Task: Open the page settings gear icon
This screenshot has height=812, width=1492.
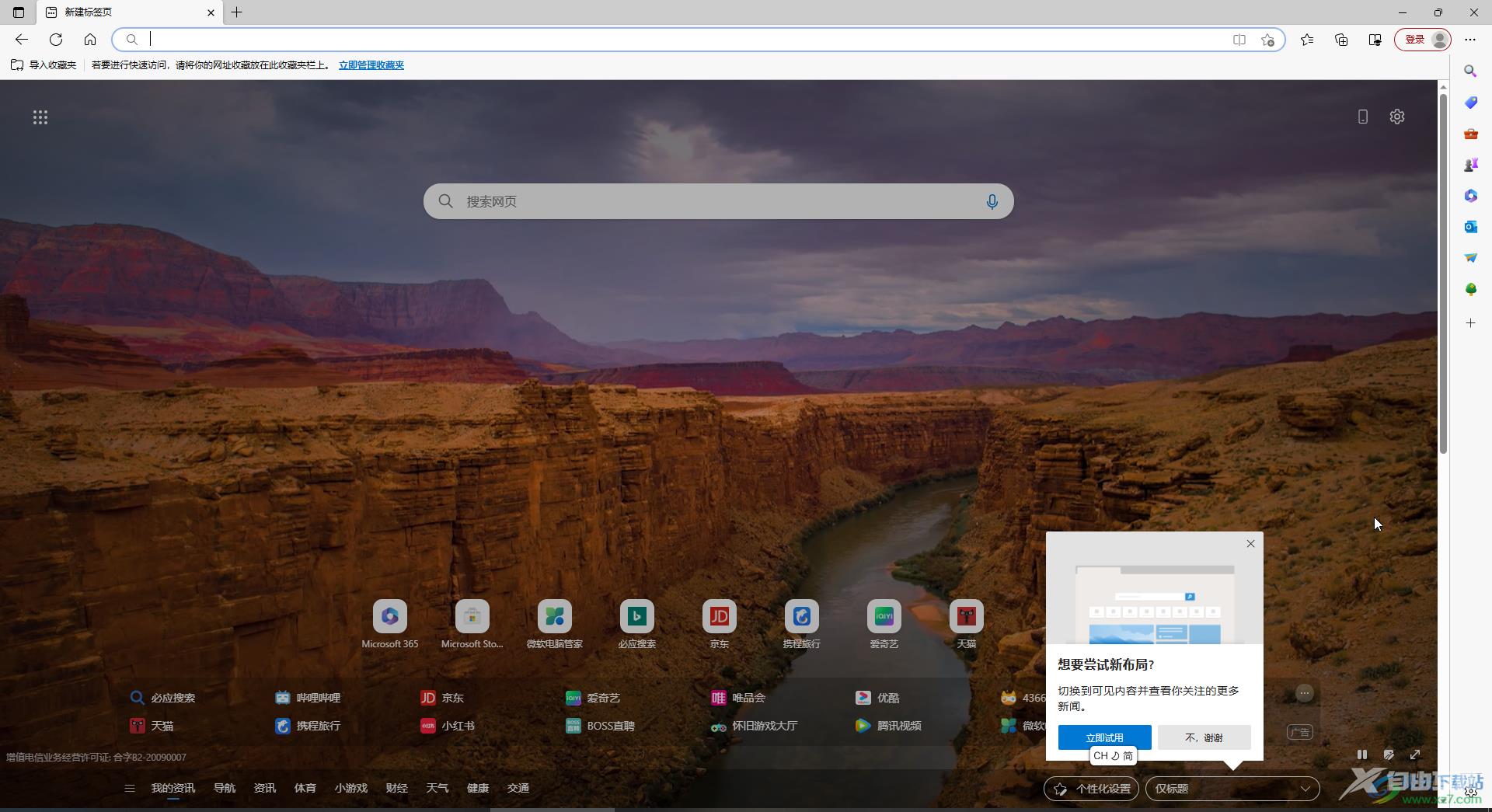Action: point(1396,117)
